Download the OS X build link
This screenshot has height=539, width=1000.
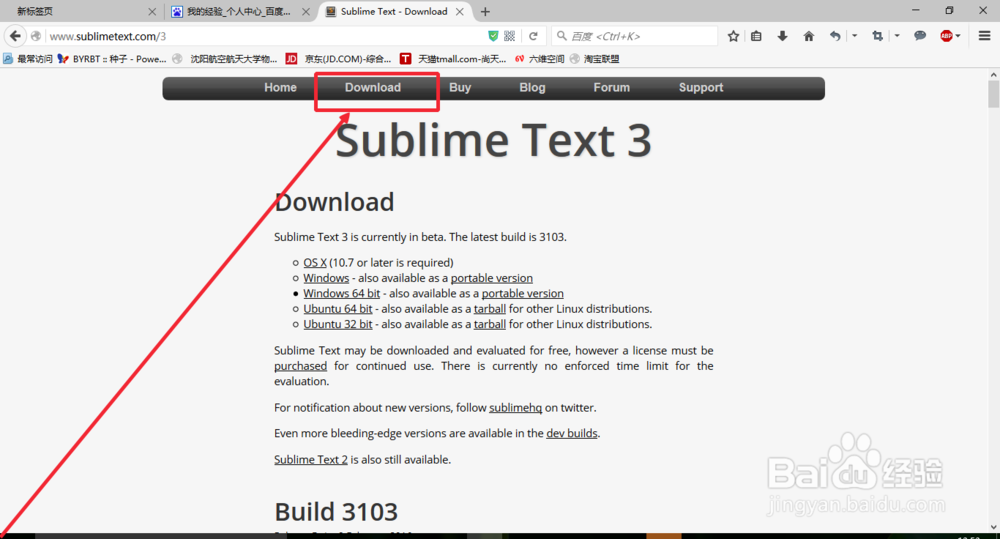coord(315,263)
